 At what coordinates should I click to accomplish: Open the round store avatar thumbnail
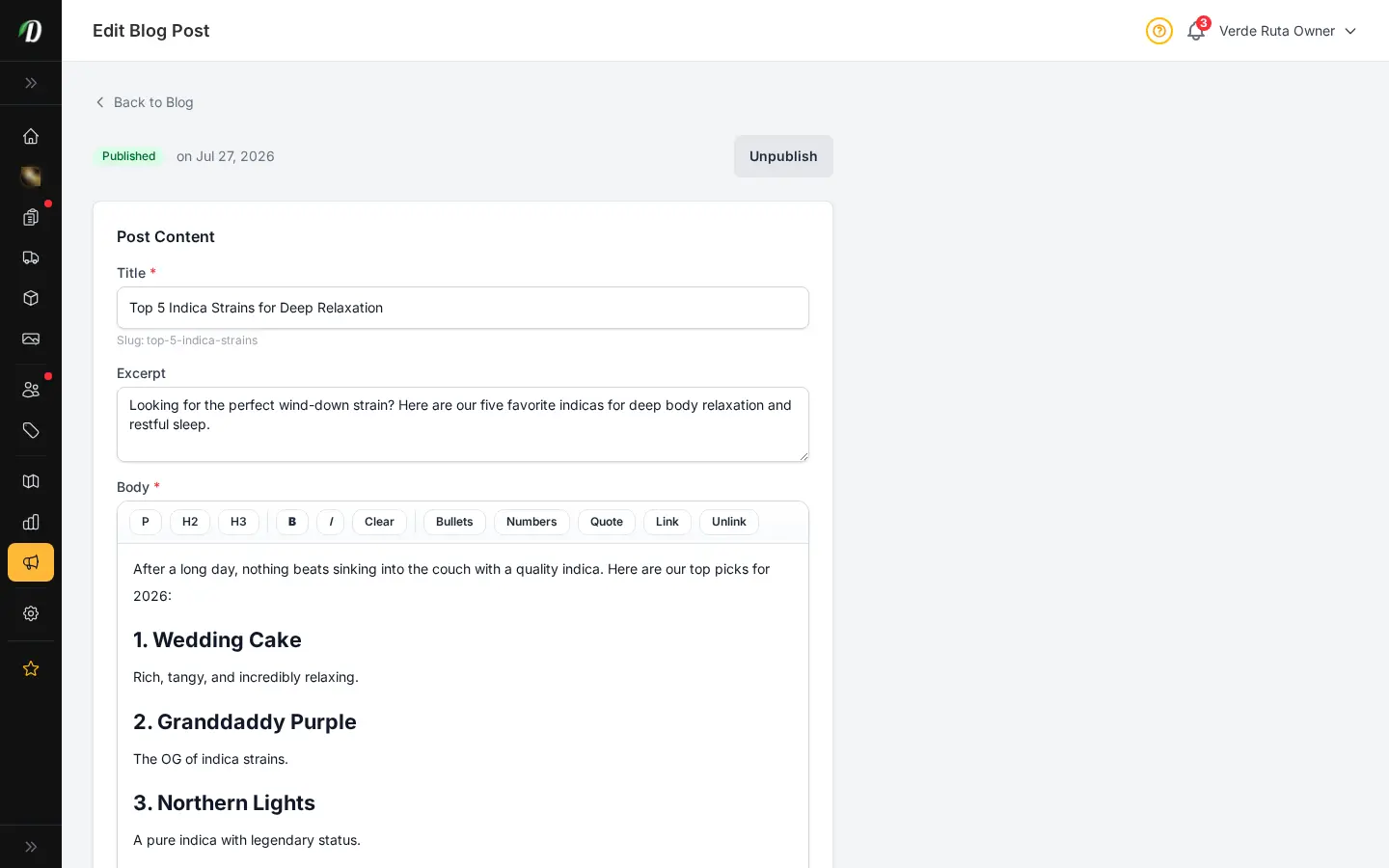click(31, 176)
